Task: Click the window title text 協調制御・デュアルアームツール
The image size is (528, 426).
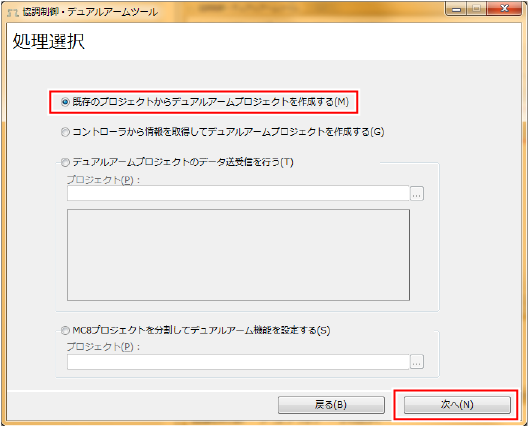Action: 90,12
